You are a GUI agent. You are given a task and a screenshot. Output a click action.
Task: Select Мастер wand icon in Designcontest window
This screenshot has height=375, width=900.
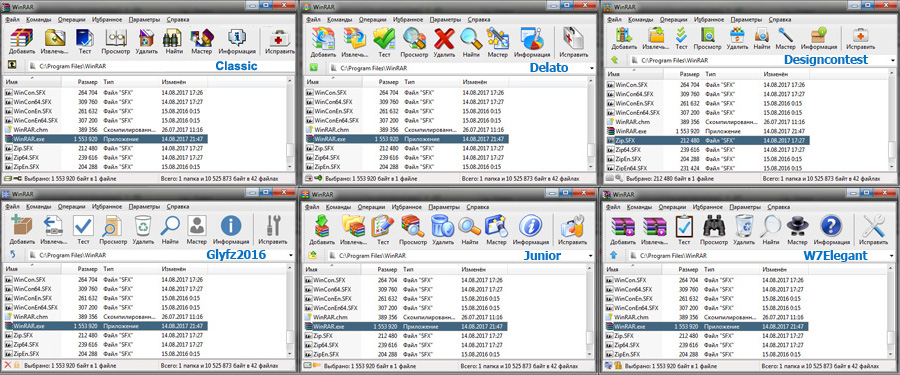pyautogui.click(x=785, y=35)
